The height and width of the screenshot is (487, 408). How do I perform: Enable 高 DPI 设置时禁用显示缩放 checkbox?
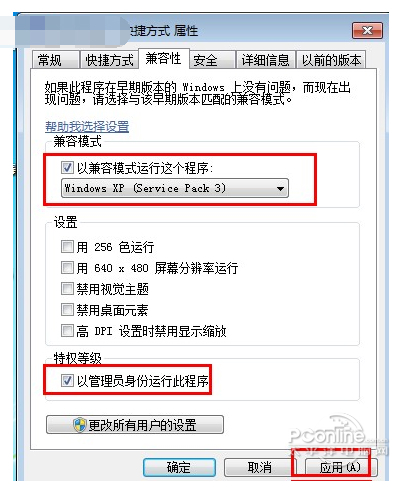(67, 331)
